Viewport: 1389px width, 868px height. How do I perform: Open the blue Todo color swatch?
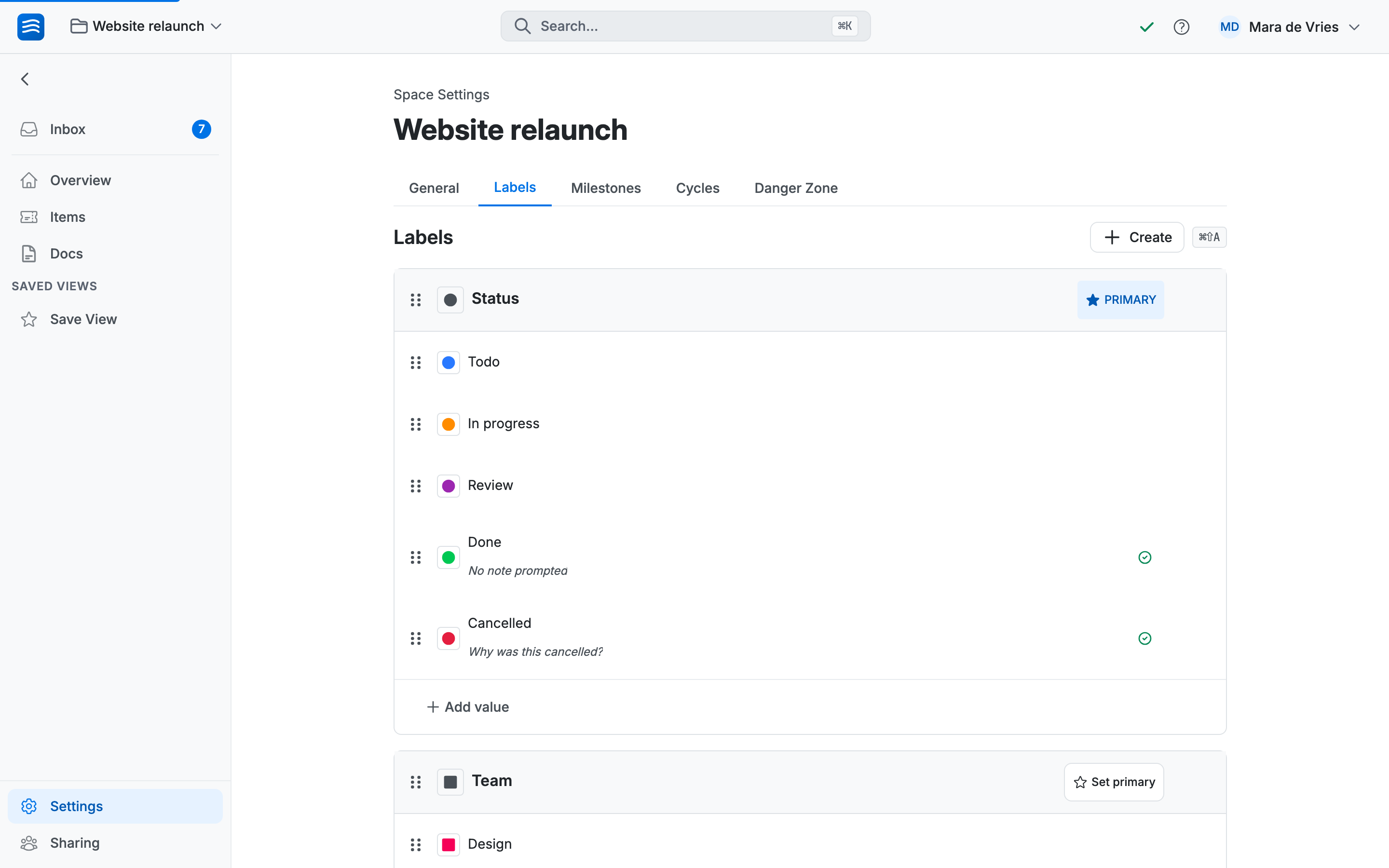[x=448, y=362]
